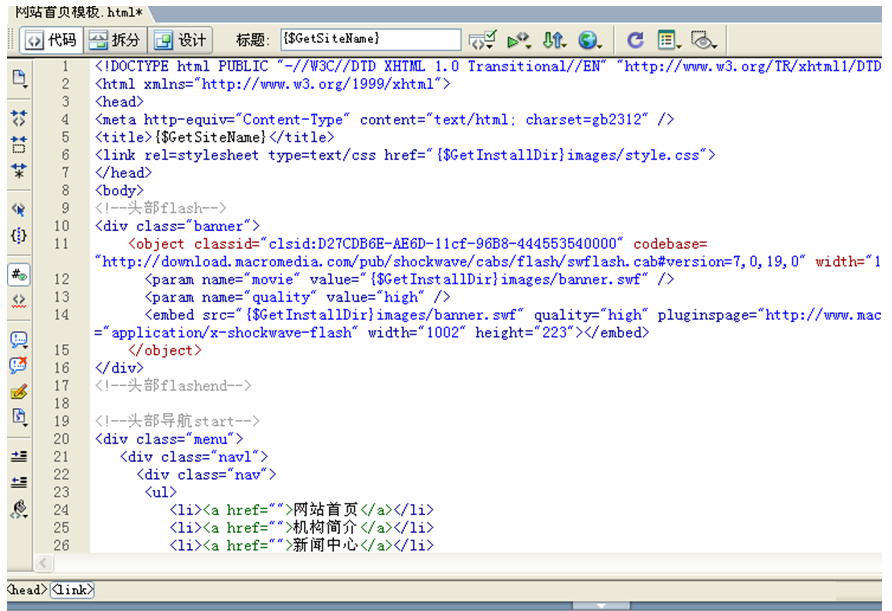Click the <body> tag on line 8

(x=119, y=191)
